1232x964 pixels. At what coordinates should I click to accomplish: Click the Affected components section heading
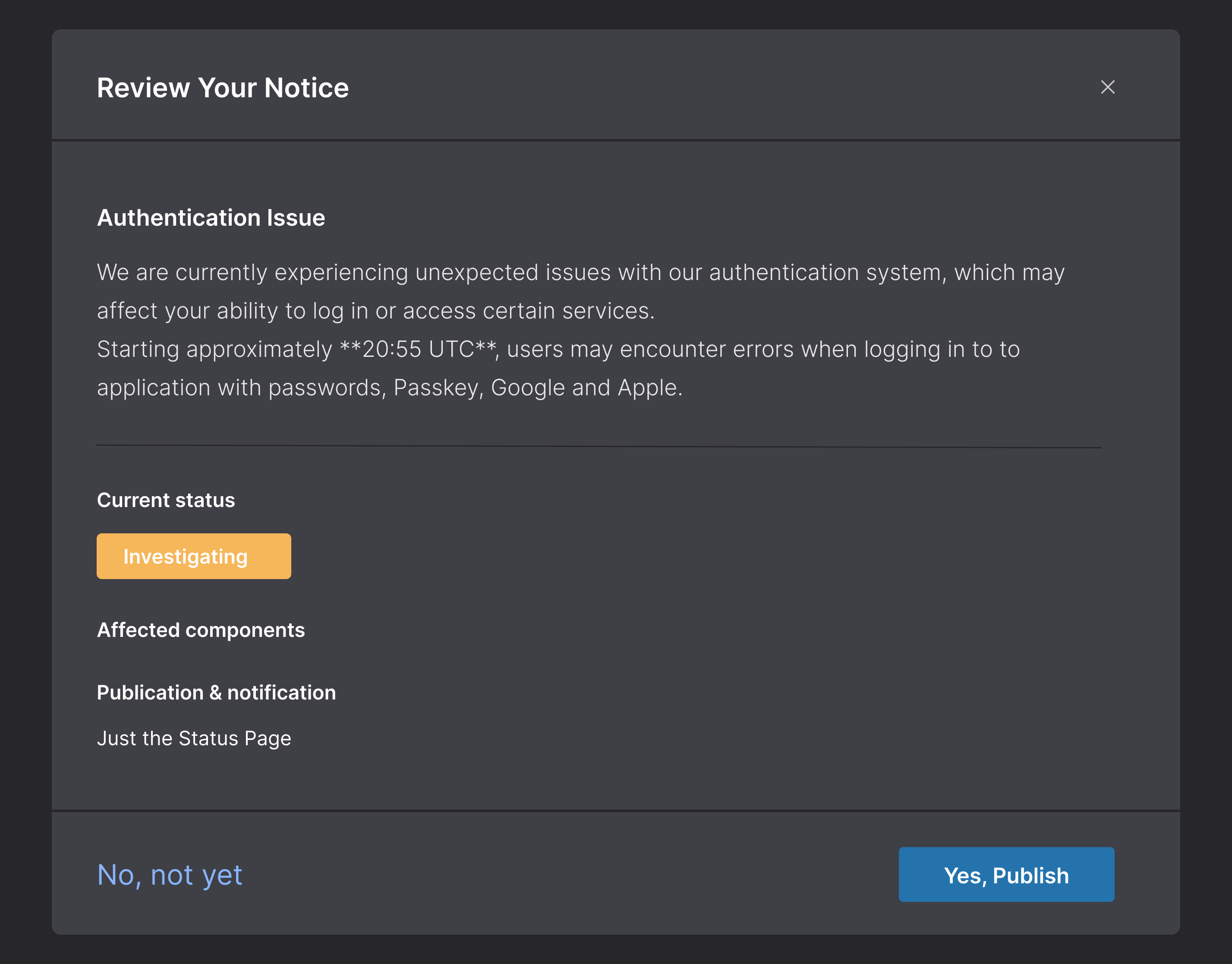point(202,630)
